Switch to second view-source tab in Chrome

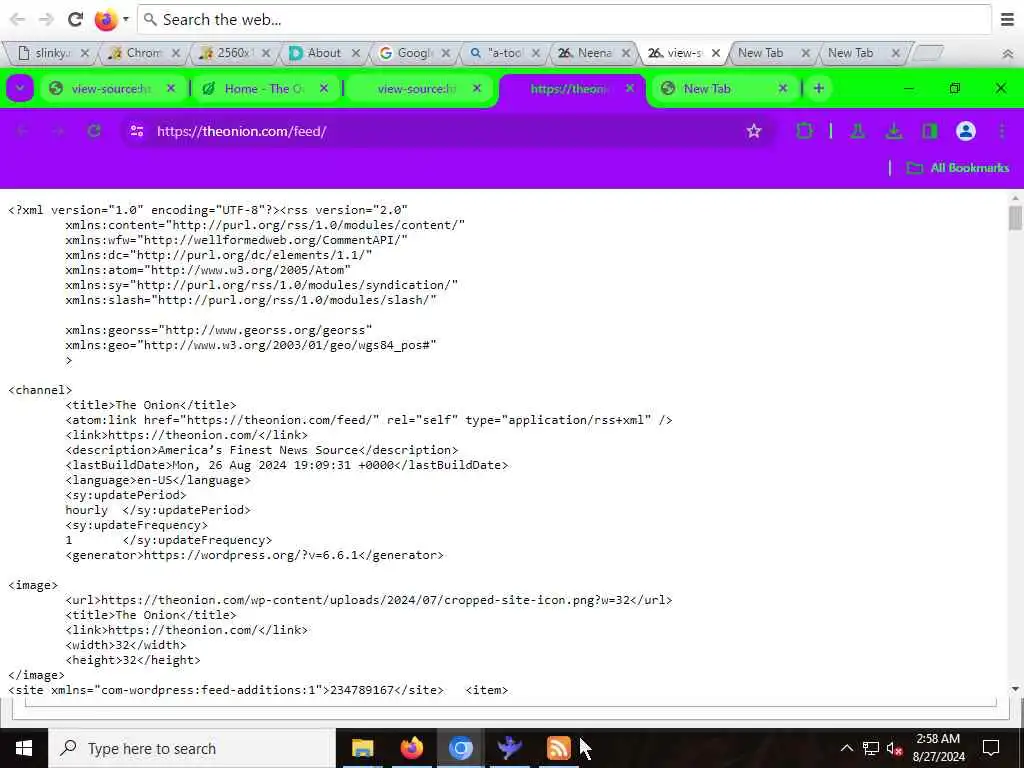pos(417,88)
